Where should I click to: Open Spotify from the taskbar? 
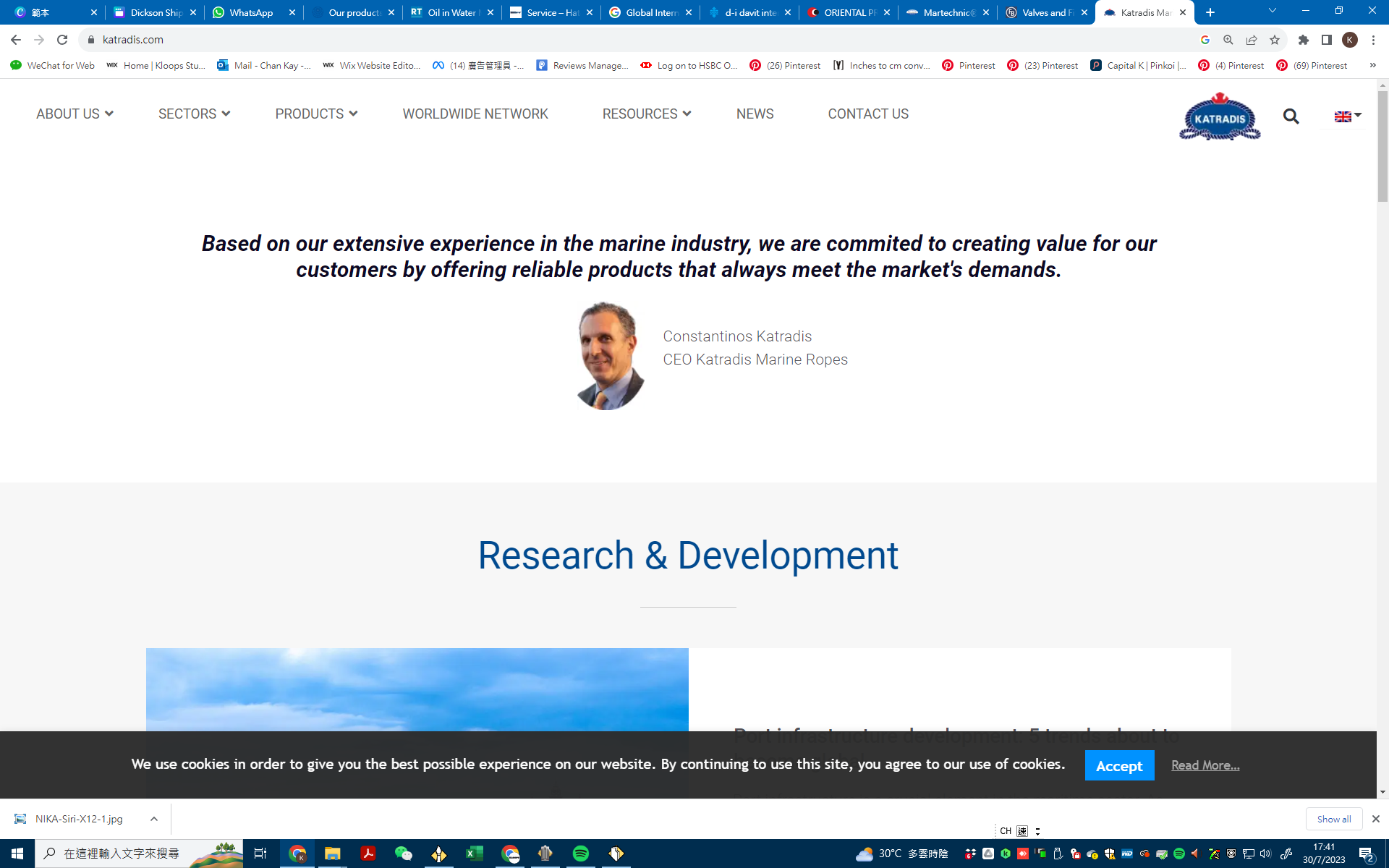click(580, 854)
